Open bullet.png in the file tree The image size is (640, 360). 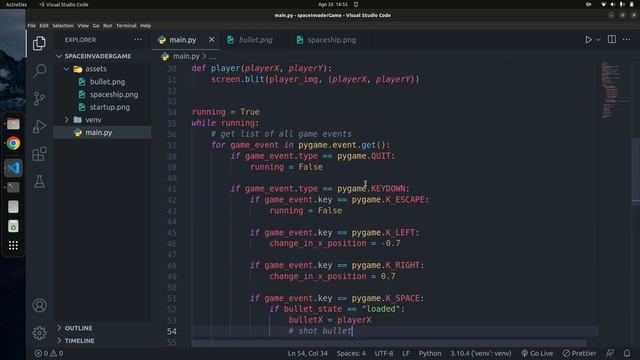click(x=107, y=82)
